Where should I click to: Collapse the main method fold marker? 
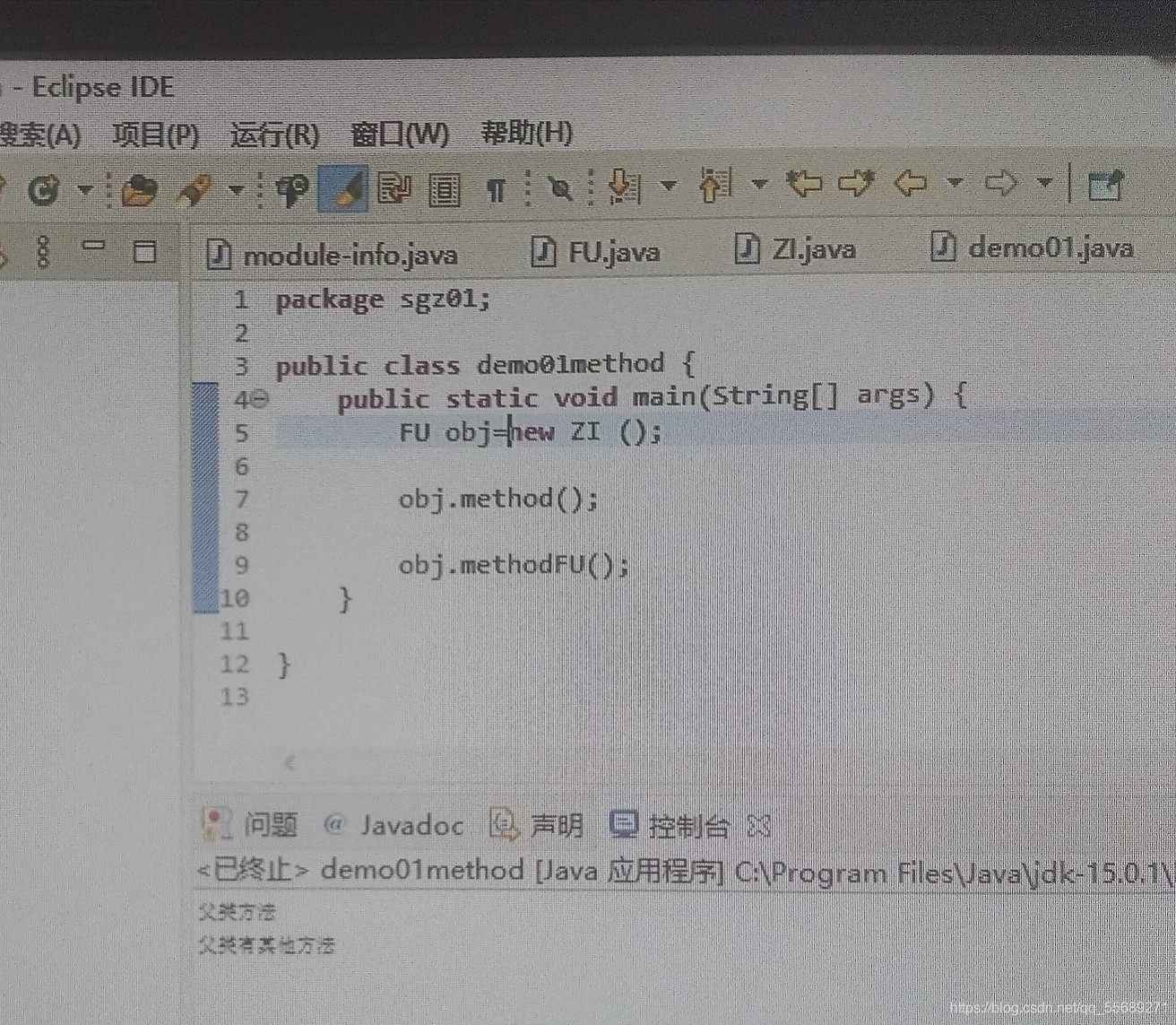[260, 399]
